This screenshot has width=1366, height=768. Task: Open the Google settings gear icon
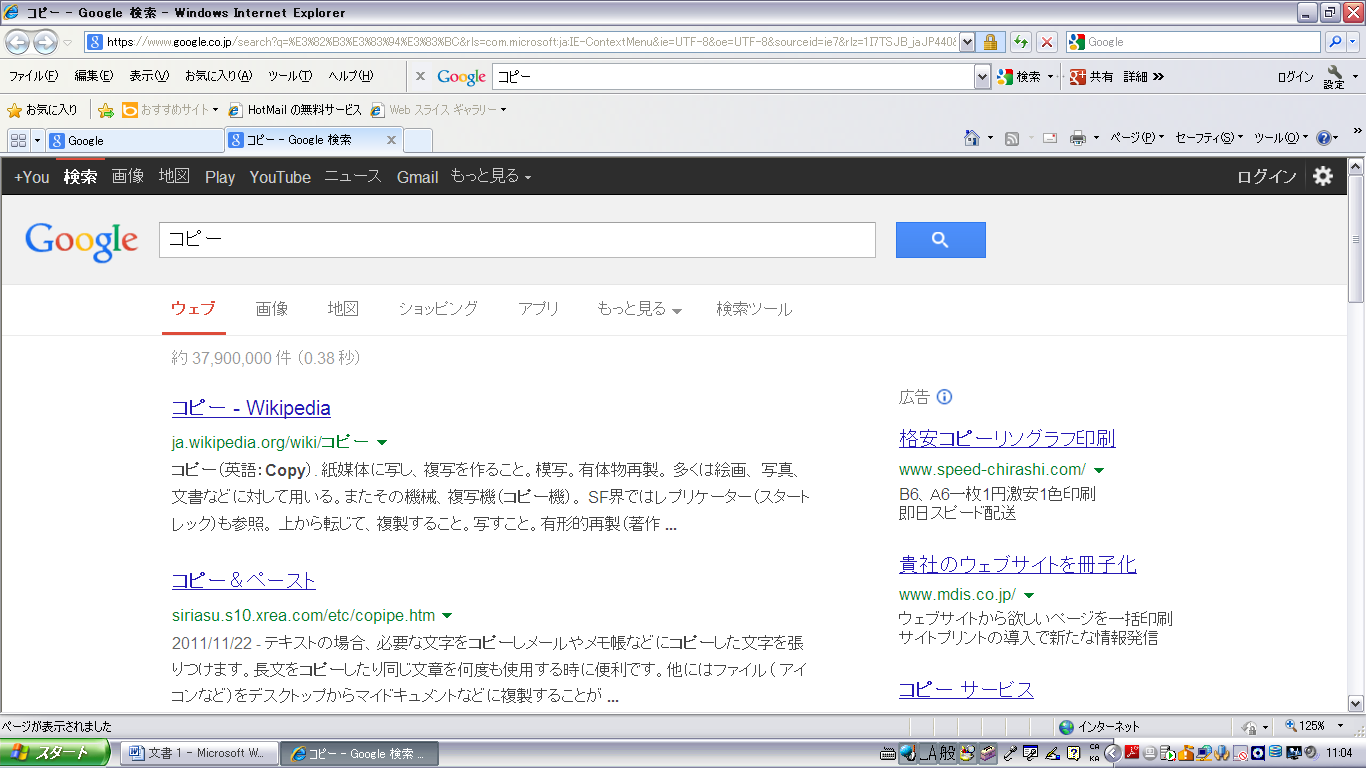point(1323,176)
